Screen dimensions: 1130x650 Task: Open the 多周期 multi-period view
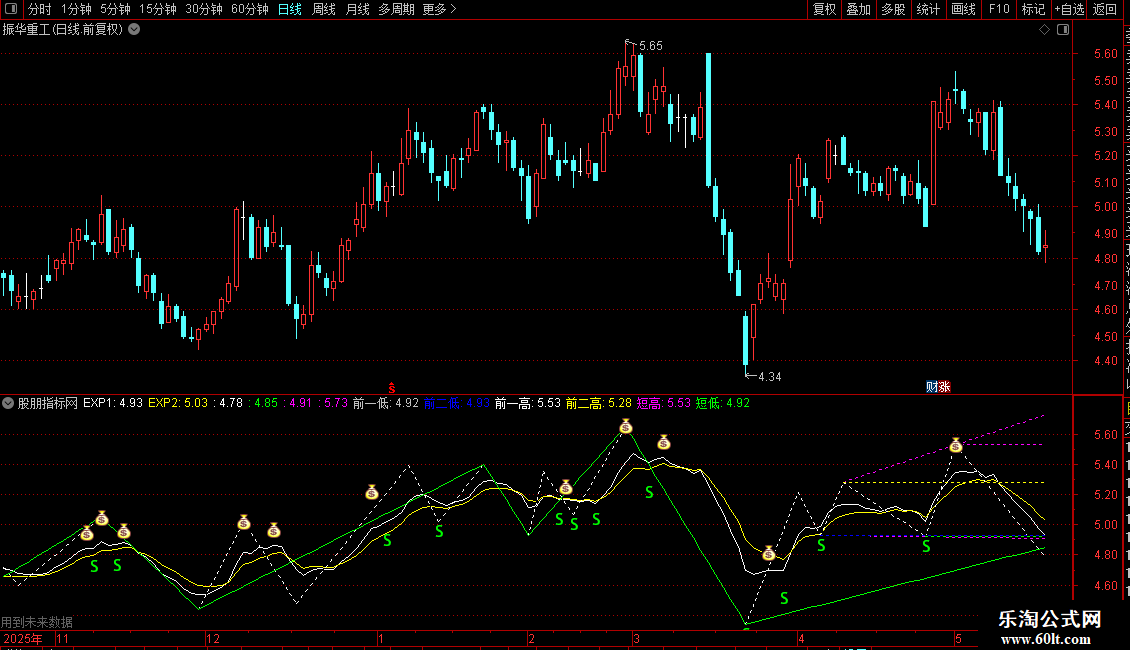(x=396, y=9)
